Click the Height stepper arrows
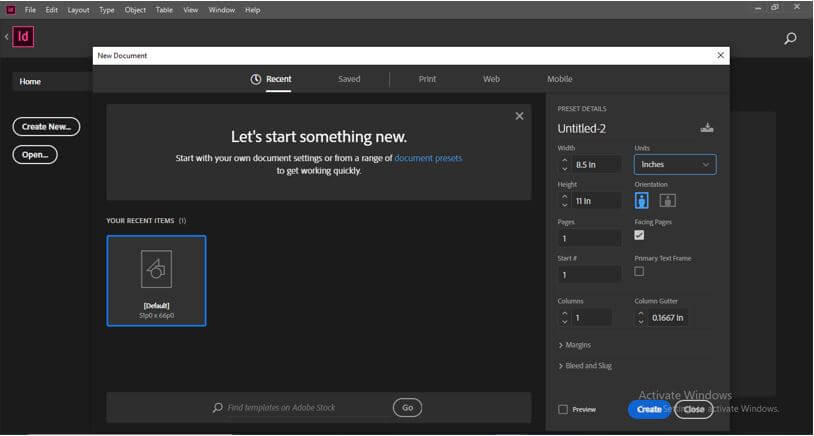 565,201
